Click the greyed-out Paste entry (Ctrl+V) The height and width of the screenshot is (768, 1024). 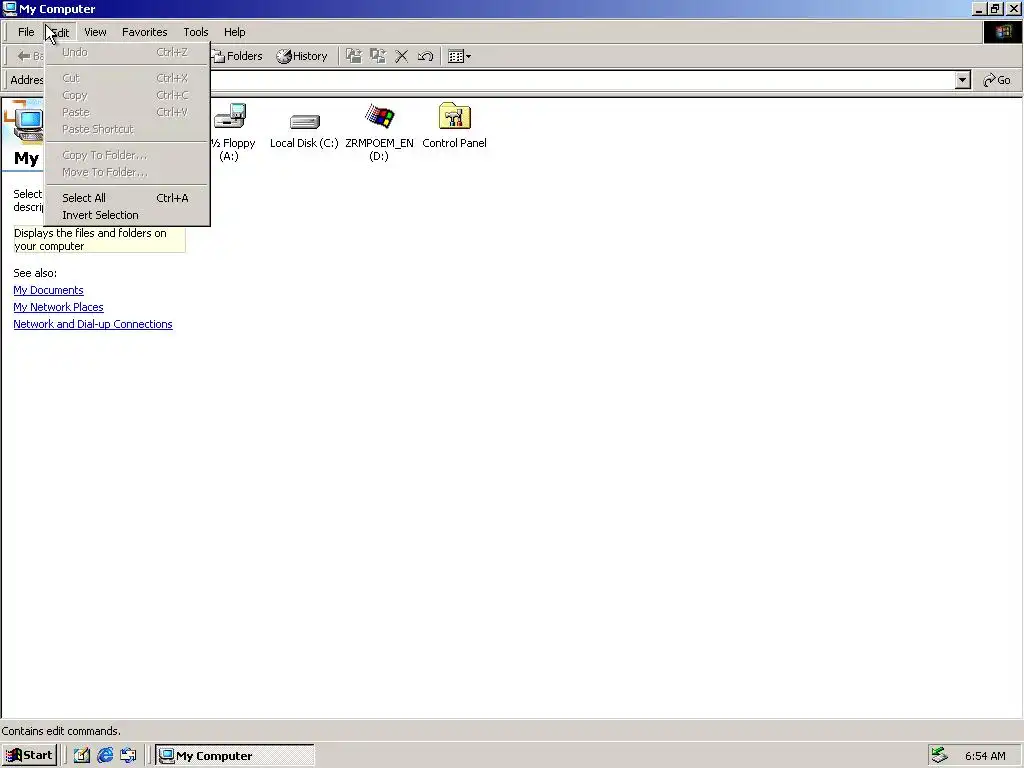127,112
